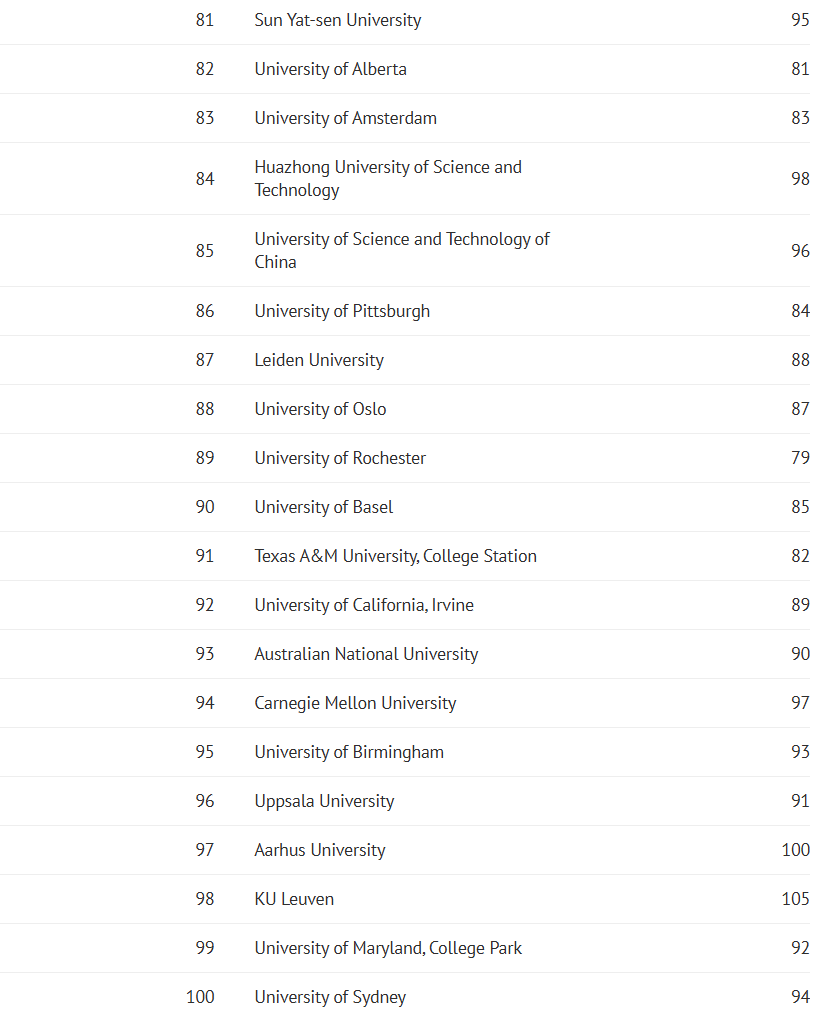The width and height of the screenshot is (815, 1010).
Task: Open the Sun Yat-sen University entry
Action: [x=338, y=20]
